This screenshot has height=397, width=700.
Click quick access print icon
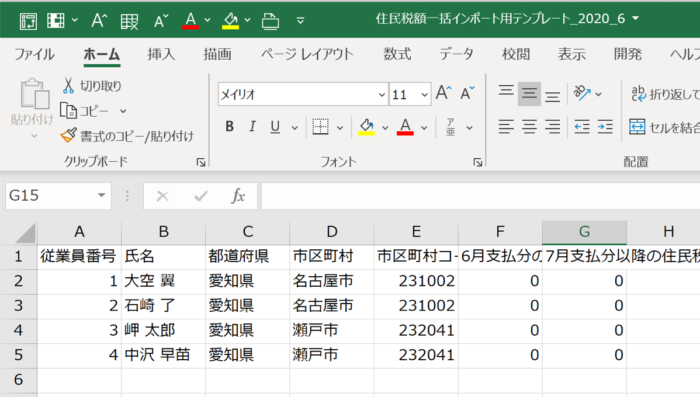[x=270, y=21]
